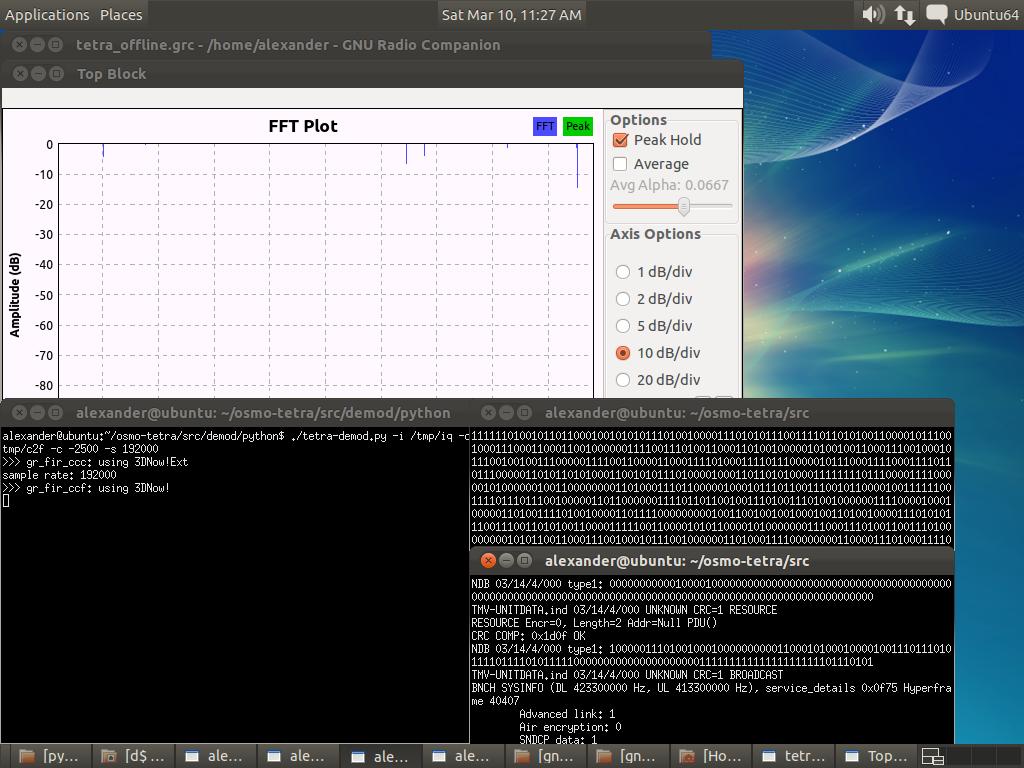This screenshot has width=1024, height=768.
Task: Click the Top Block window title bar
Action: tap(372, 74)
